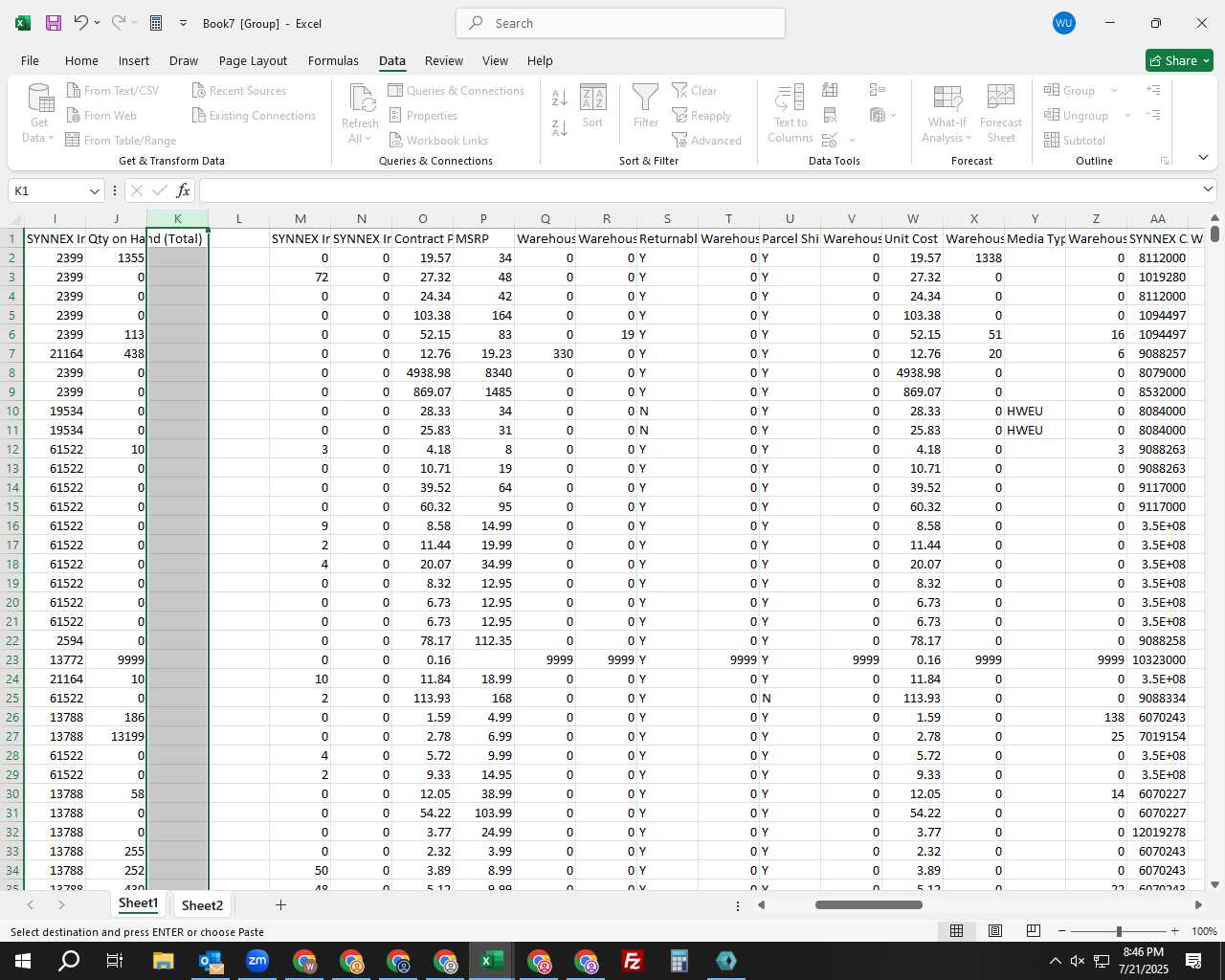Image resolution: width=1225 pixels, height=980 pixels.
Task: Switch to the Insert tab
Action: (134, 60)
